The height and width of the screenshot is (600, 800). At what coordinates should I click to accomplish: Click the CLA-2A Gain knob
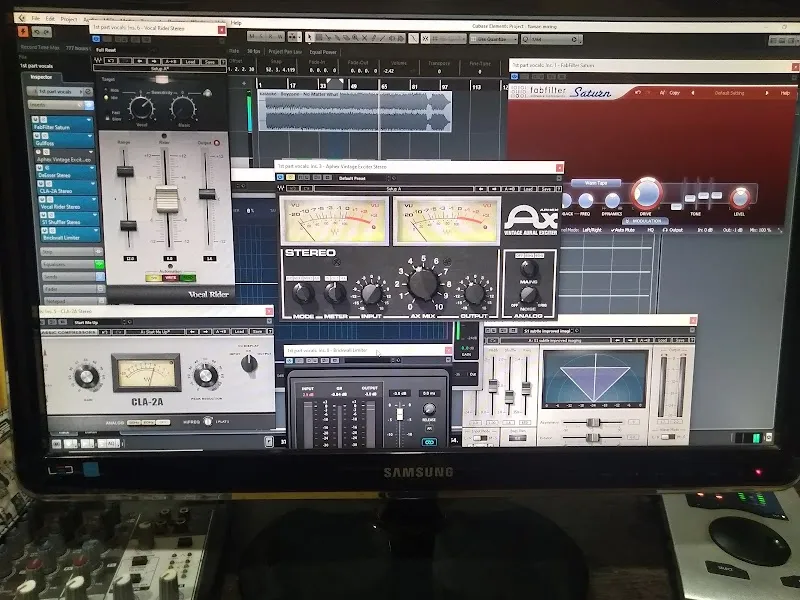click(87, 377)
